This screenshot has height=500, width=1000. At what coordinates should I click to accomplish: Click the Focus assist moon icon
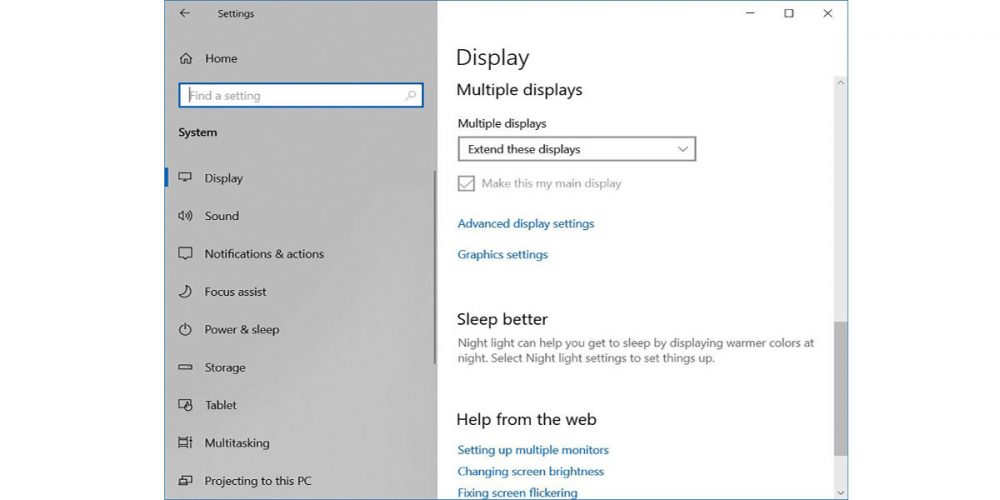pyautogui.click(x=185, y=292)
